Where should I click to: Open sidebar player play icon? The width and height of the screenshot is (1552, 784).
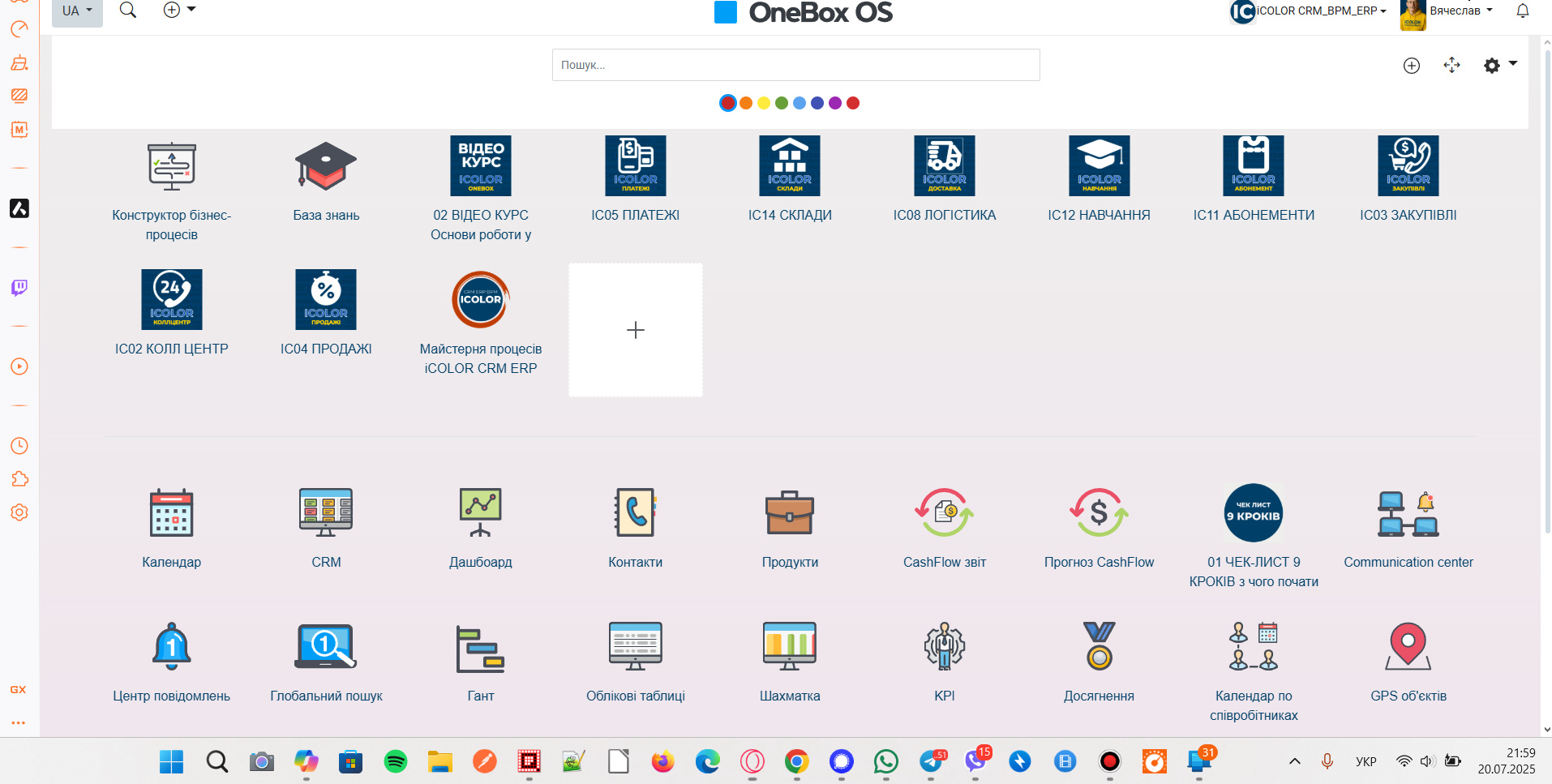[19, 366]
